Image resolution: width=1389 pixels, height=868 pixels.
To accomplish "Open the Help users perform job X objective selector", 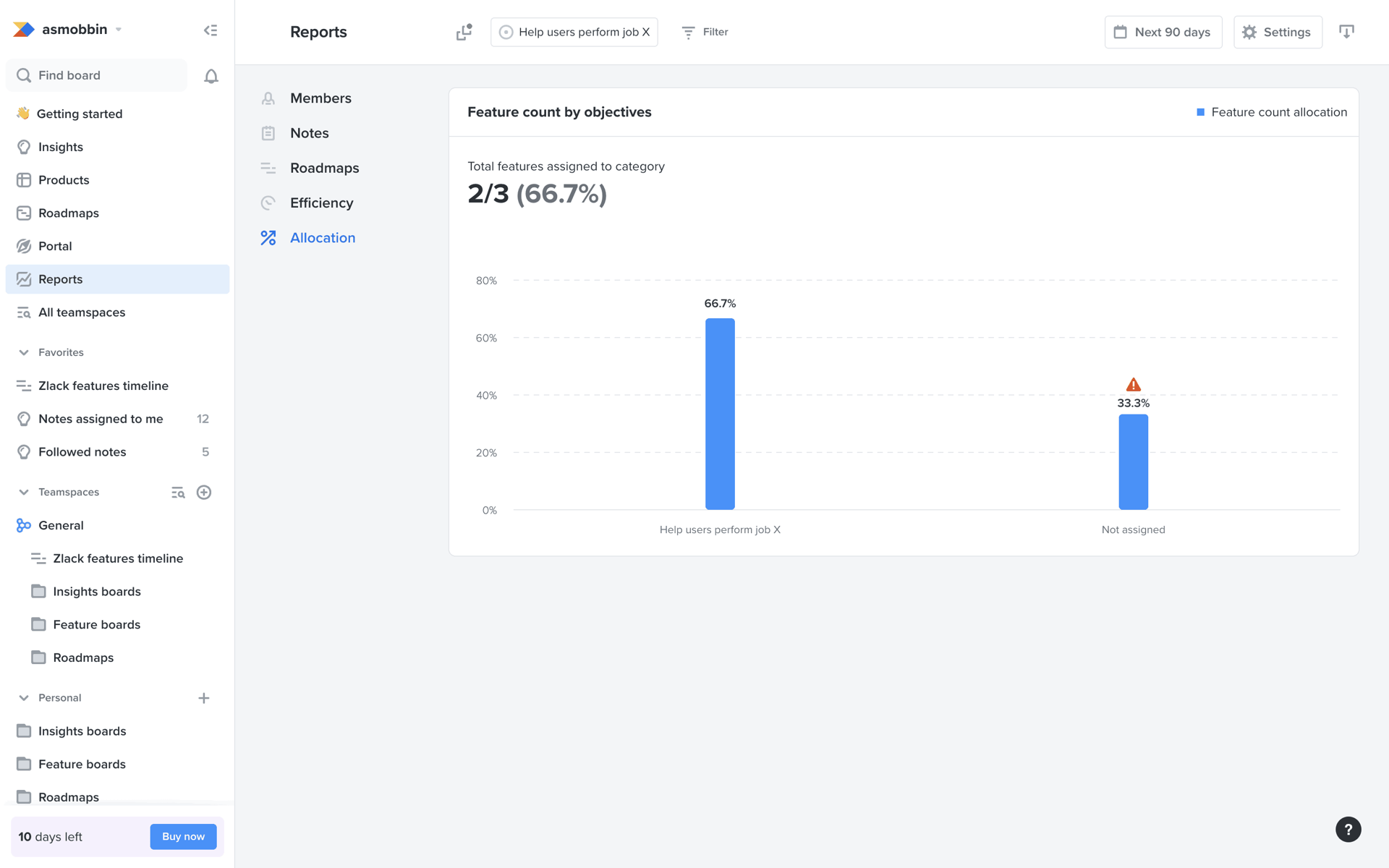I will coord(574,32).
